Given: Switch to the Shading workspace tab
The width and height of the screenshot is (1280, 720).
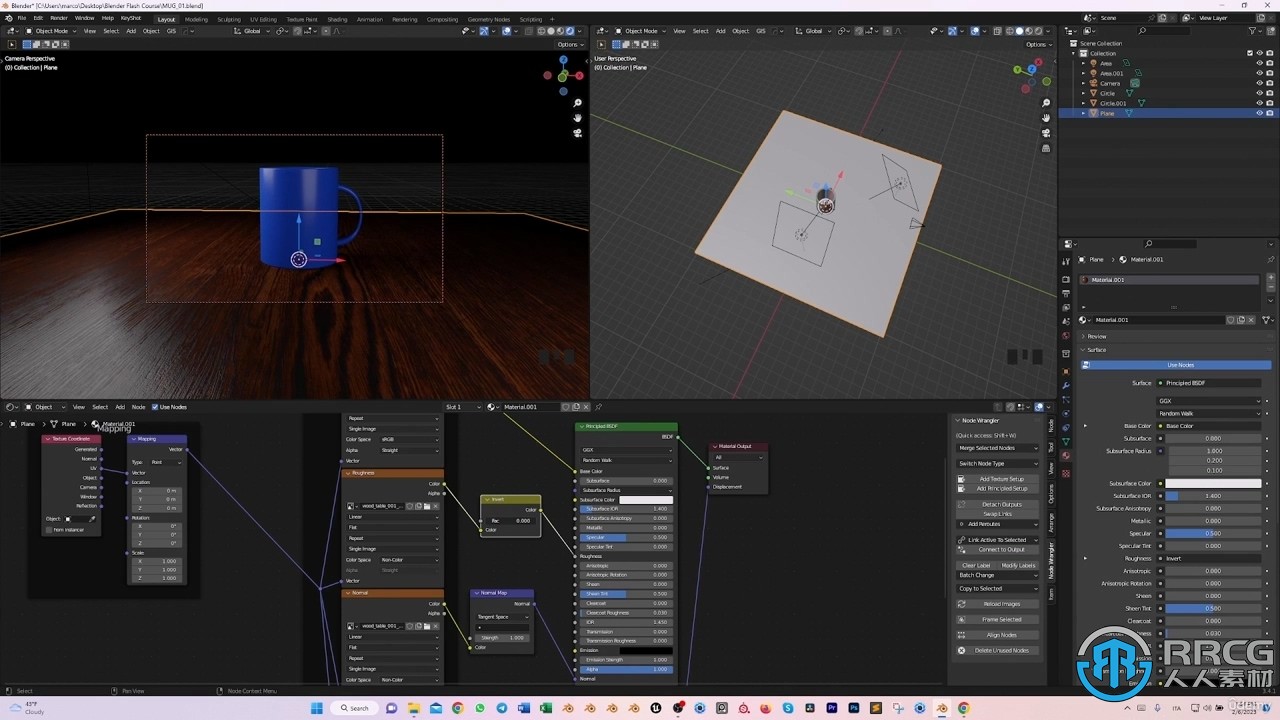Looking at the screenshot, I should pyautogui.click(x=337, y=19).
